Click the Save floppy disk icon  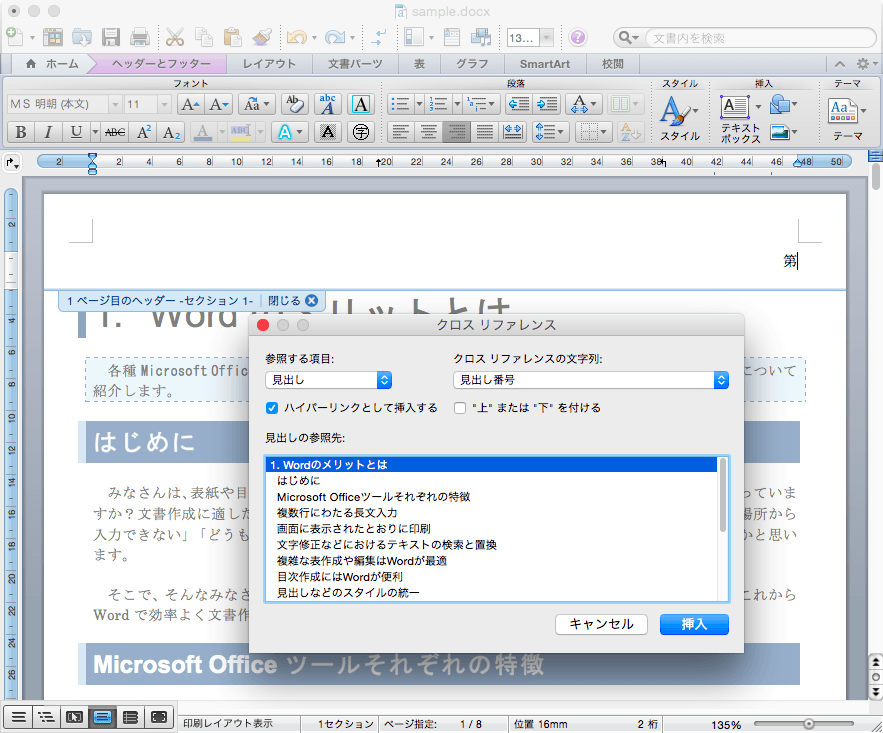click(x=111, y=38)
